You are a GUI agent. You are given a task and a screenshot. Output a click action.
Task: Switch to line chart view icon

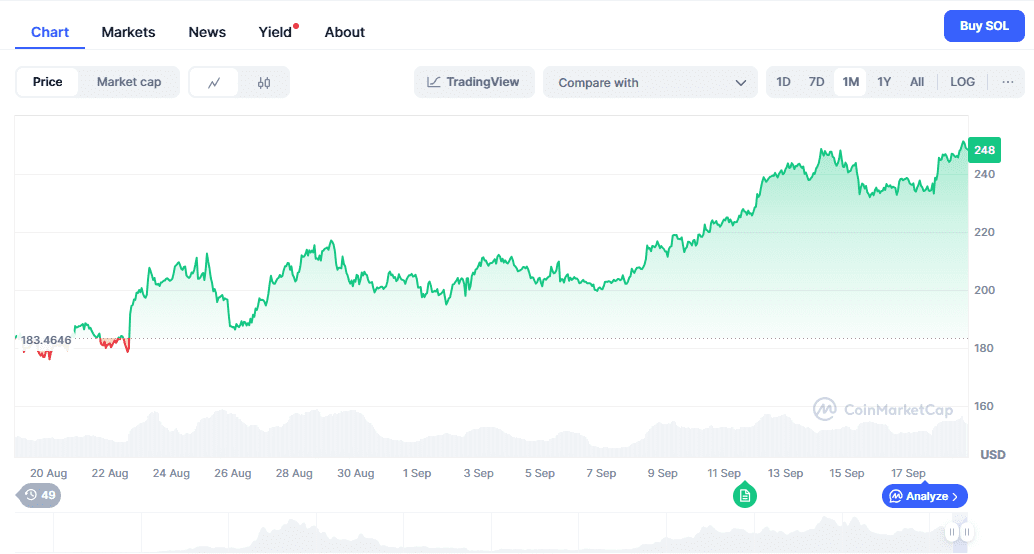(214, 82)
